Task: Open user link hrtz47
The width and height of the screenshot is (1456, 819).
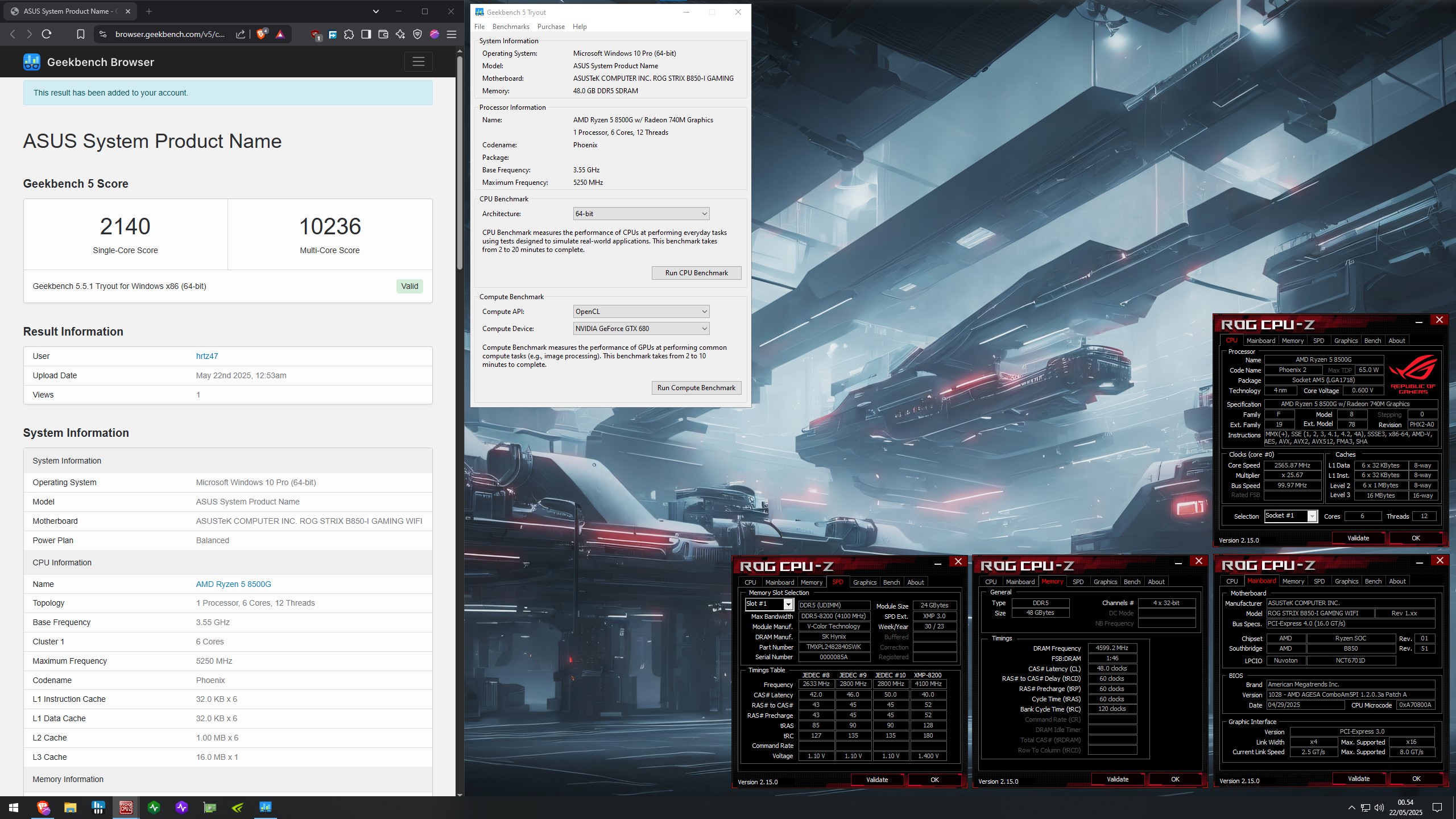Action: pyautogui.click(x=207, y=356)
